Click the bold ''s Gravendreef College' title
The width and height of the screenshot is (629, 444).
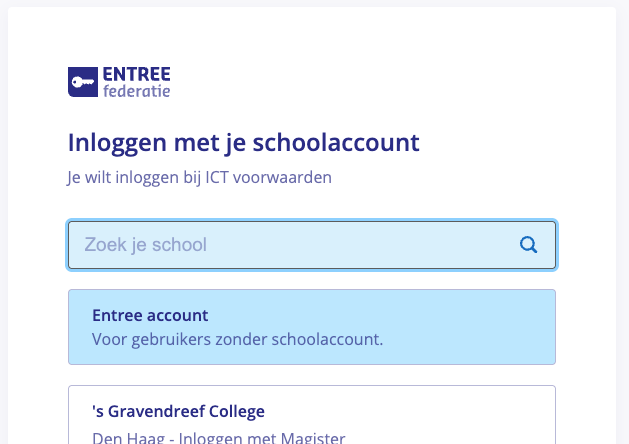coord(178,412)
